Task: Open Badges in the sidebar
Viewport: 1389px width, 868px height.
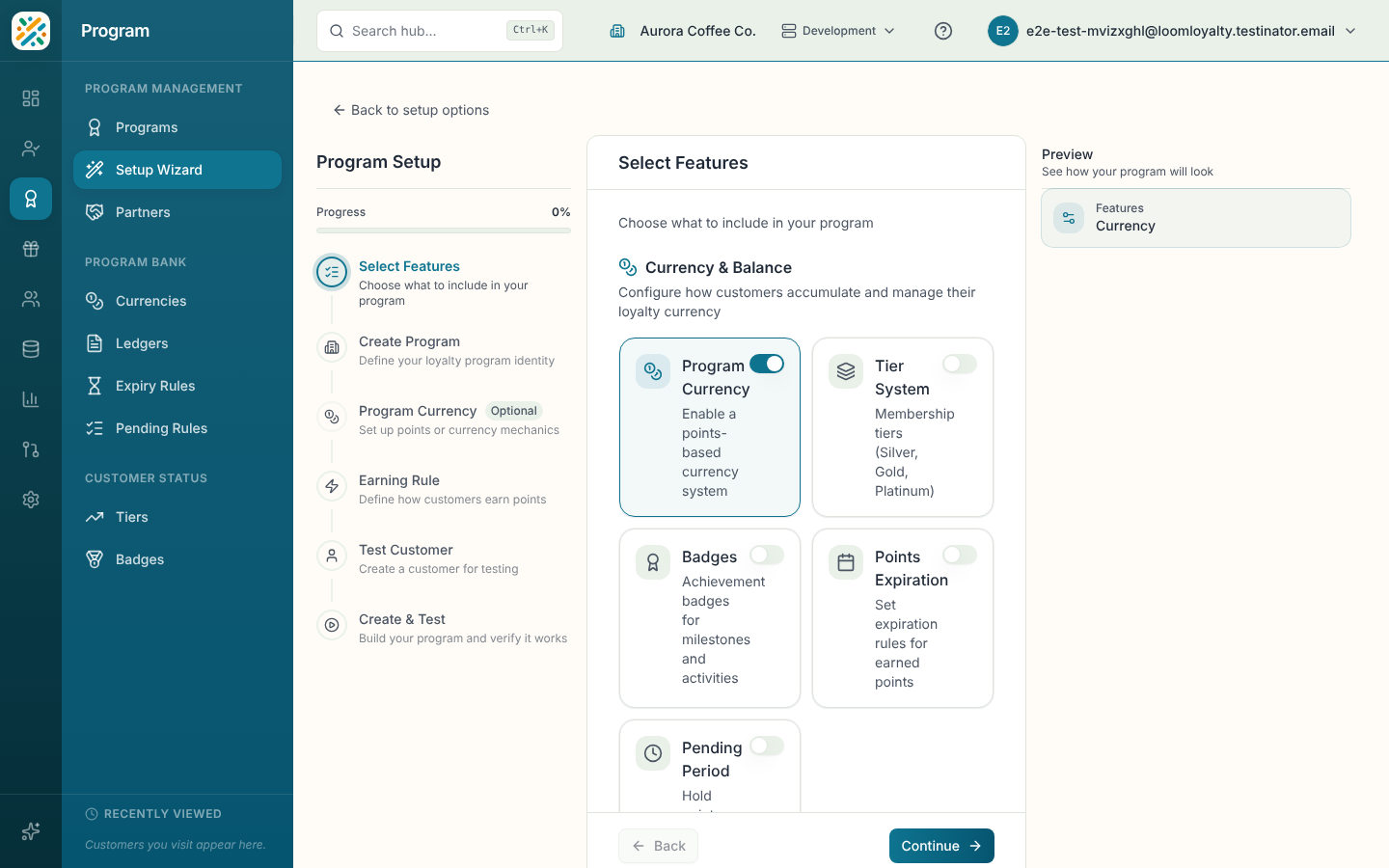Action: [177, 559]
